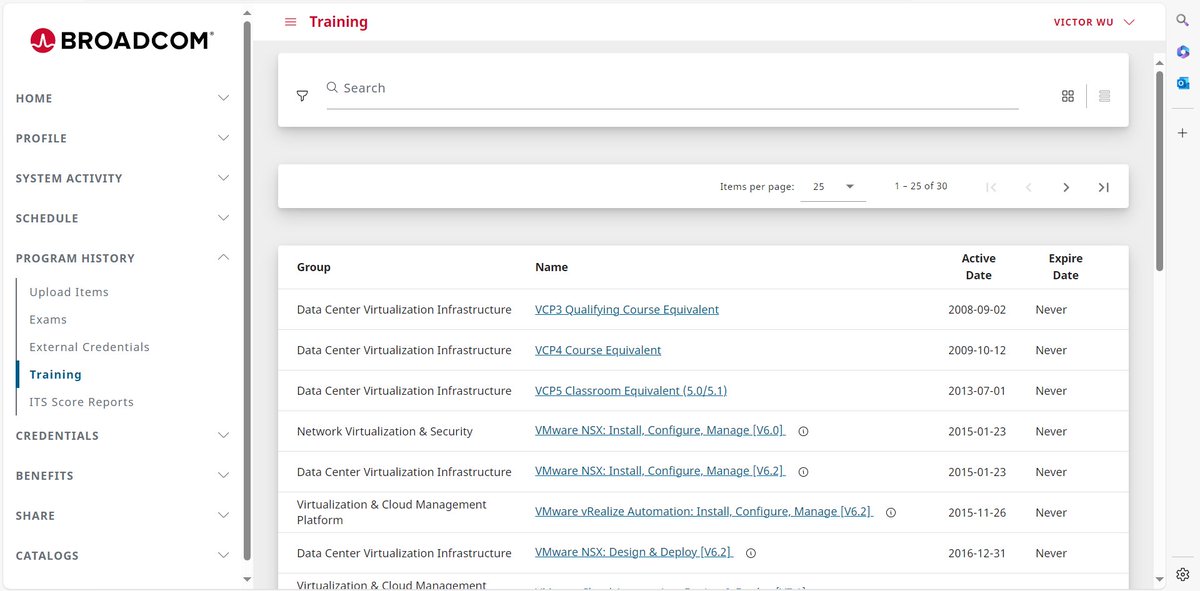Screen dimensions: 1200x591
Task: Click the search magnifier icon
Action: [x=332, y=87]
